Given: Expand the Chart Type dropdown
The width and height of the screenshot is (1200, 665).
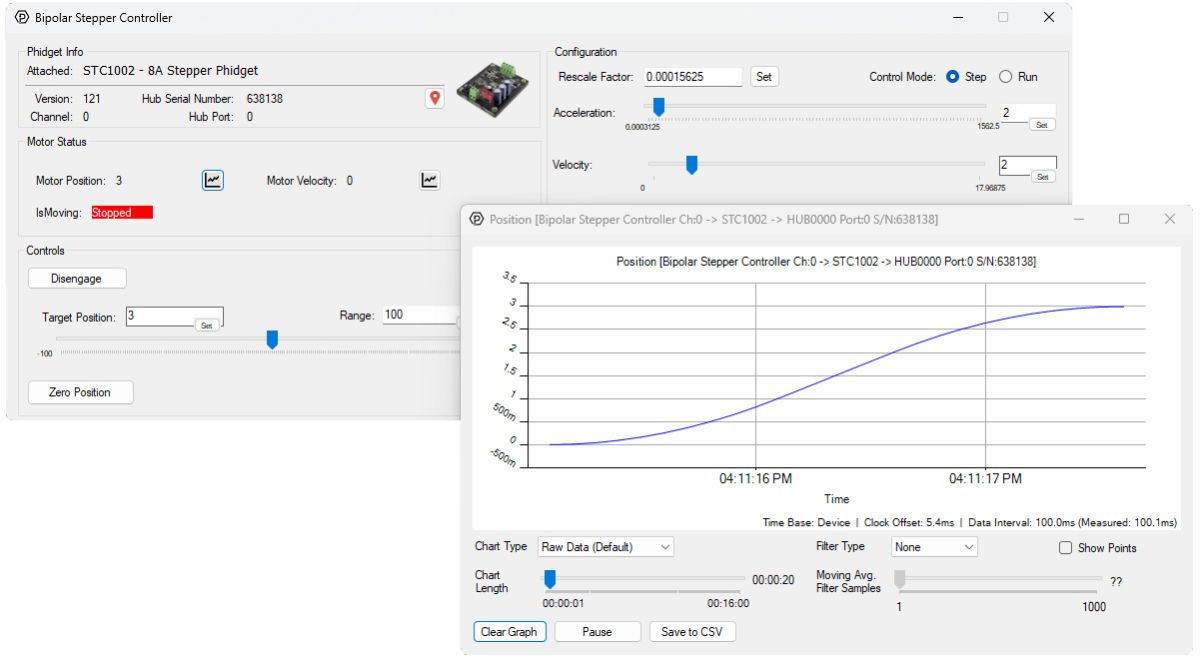Looking at the screenshot, I should (606, 547).
